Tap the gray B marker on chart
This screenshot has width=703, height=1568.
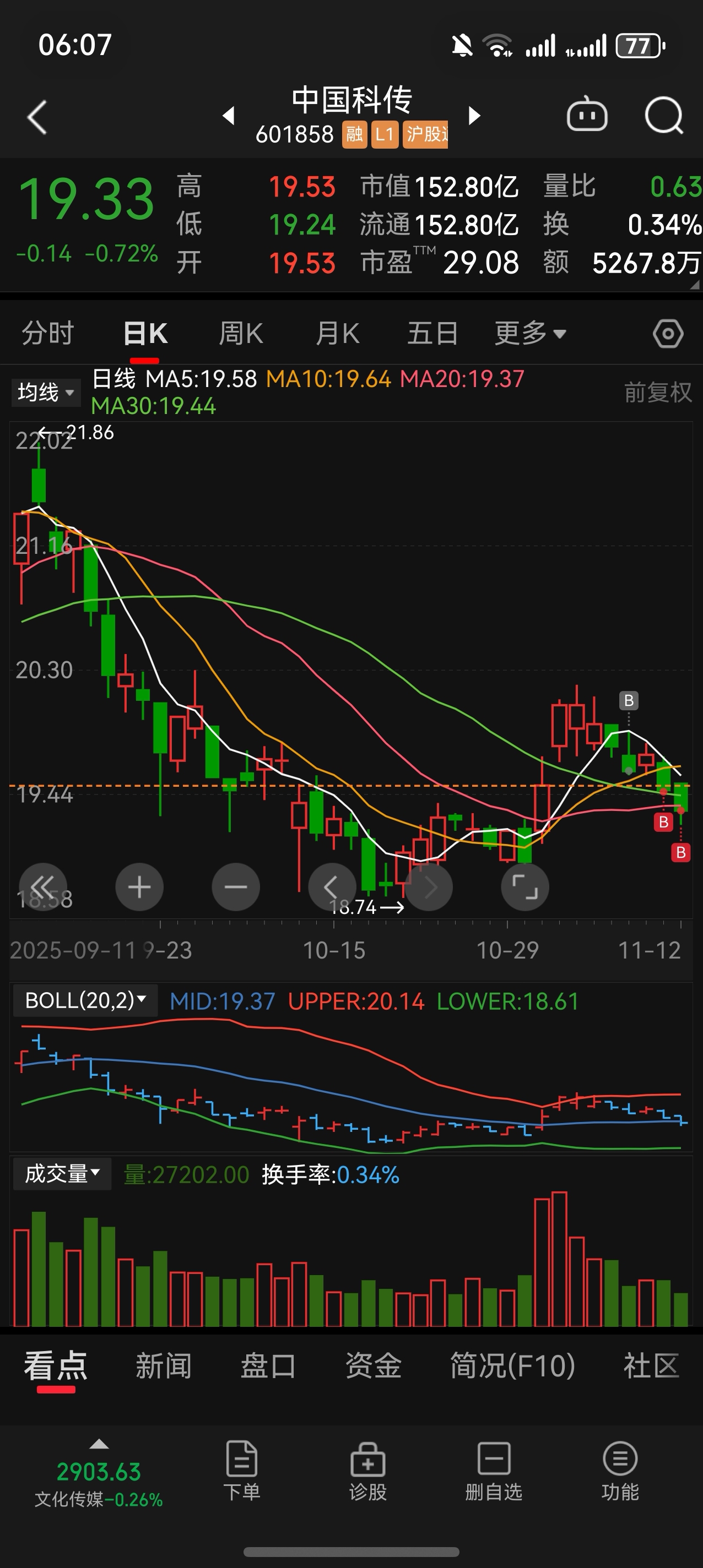click(629, 701)
